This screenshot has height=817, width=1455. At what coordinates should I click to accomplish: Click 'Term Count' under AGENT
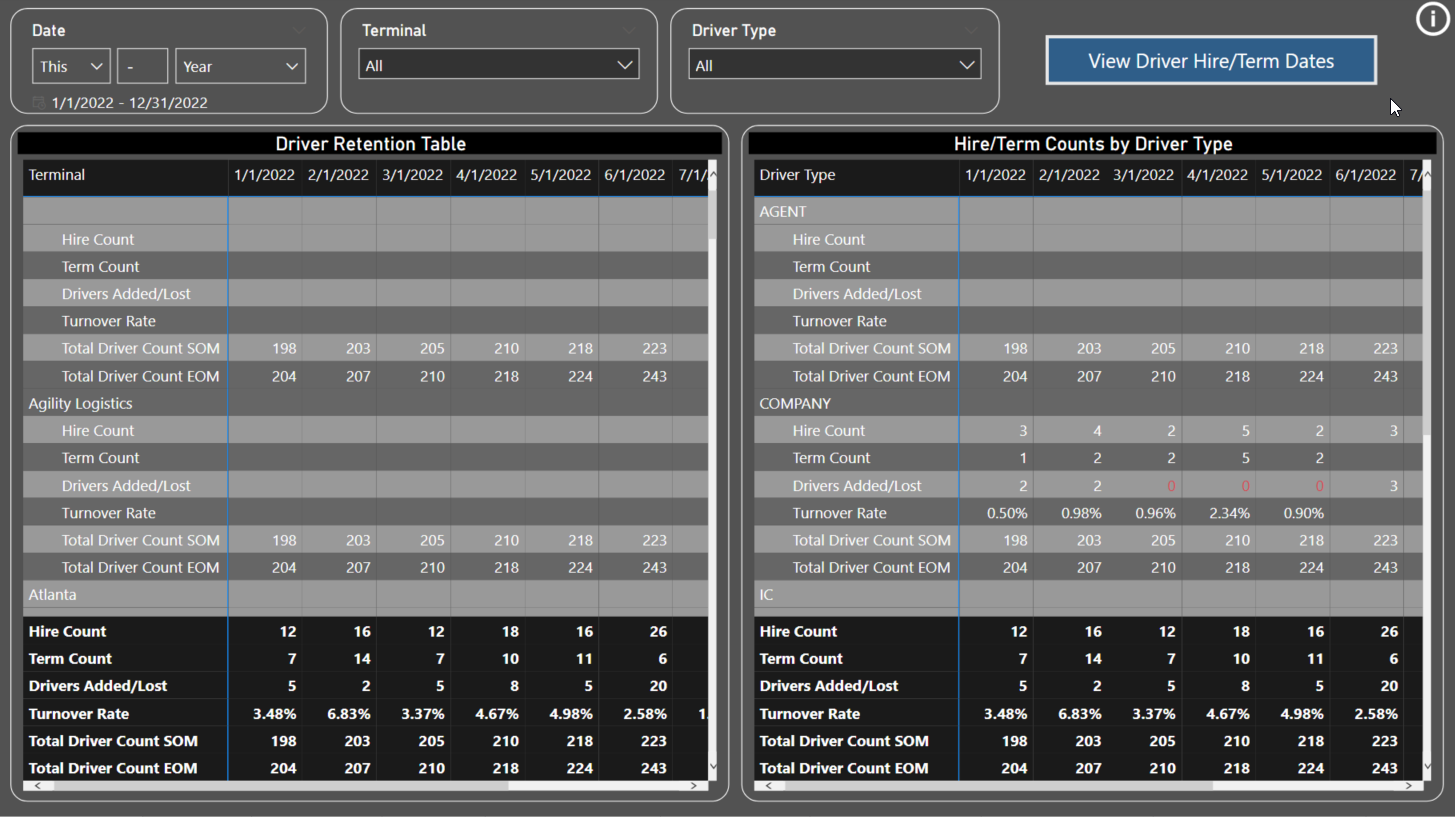pyautogui.click(x=832, y=266)
